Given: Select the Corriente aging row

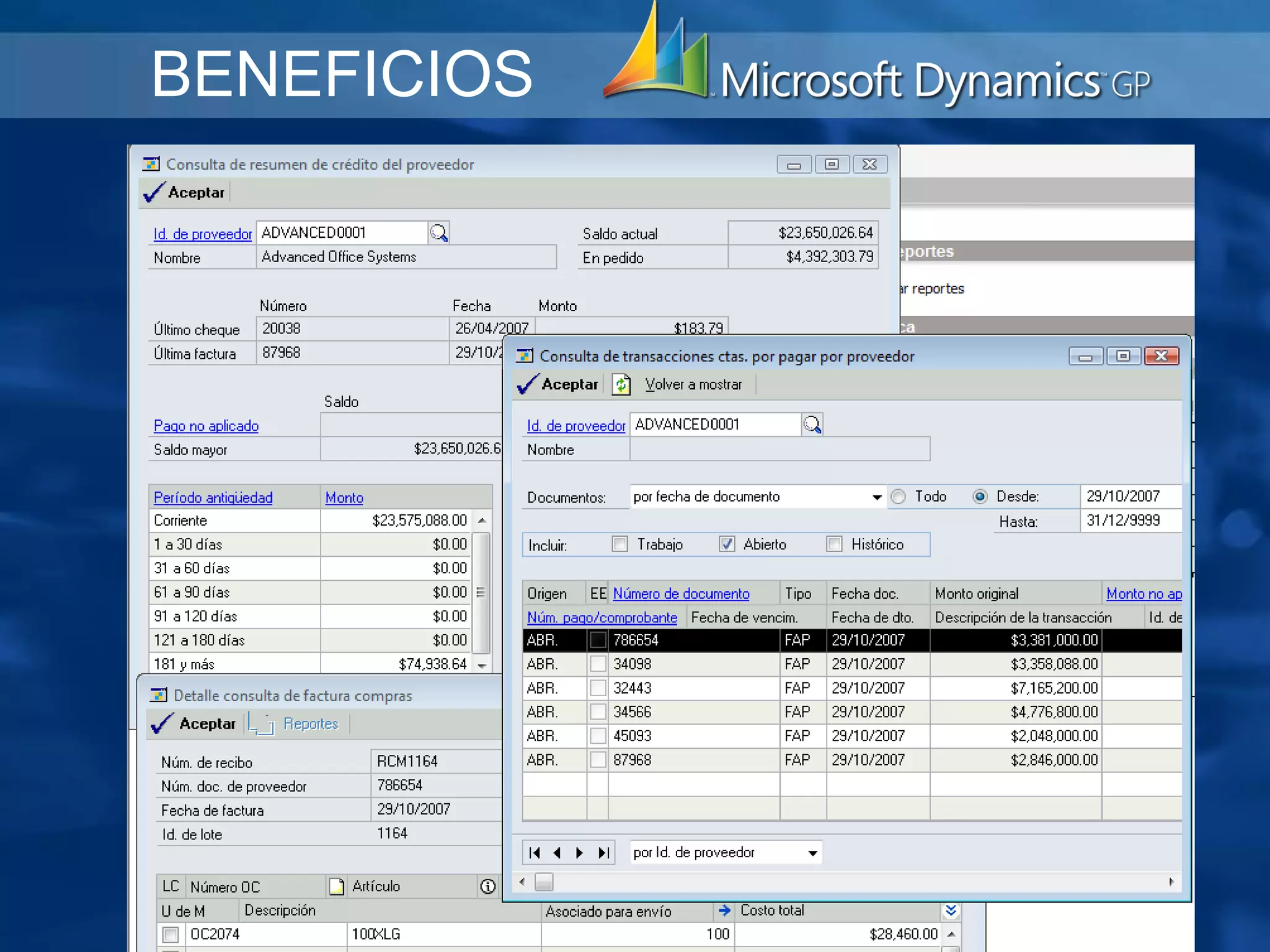Looking at the screenshot, I should click(311, 521).
